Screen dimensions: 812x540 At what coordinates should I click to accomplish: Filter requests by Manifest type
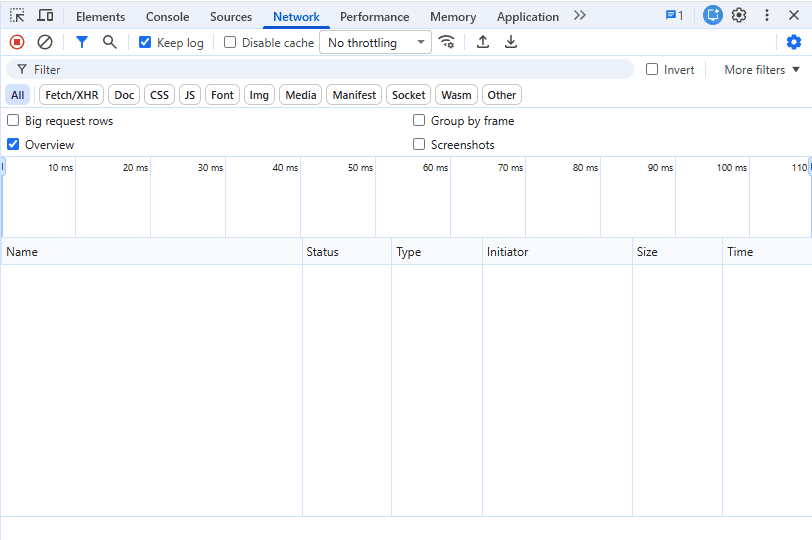pos(354,95)
